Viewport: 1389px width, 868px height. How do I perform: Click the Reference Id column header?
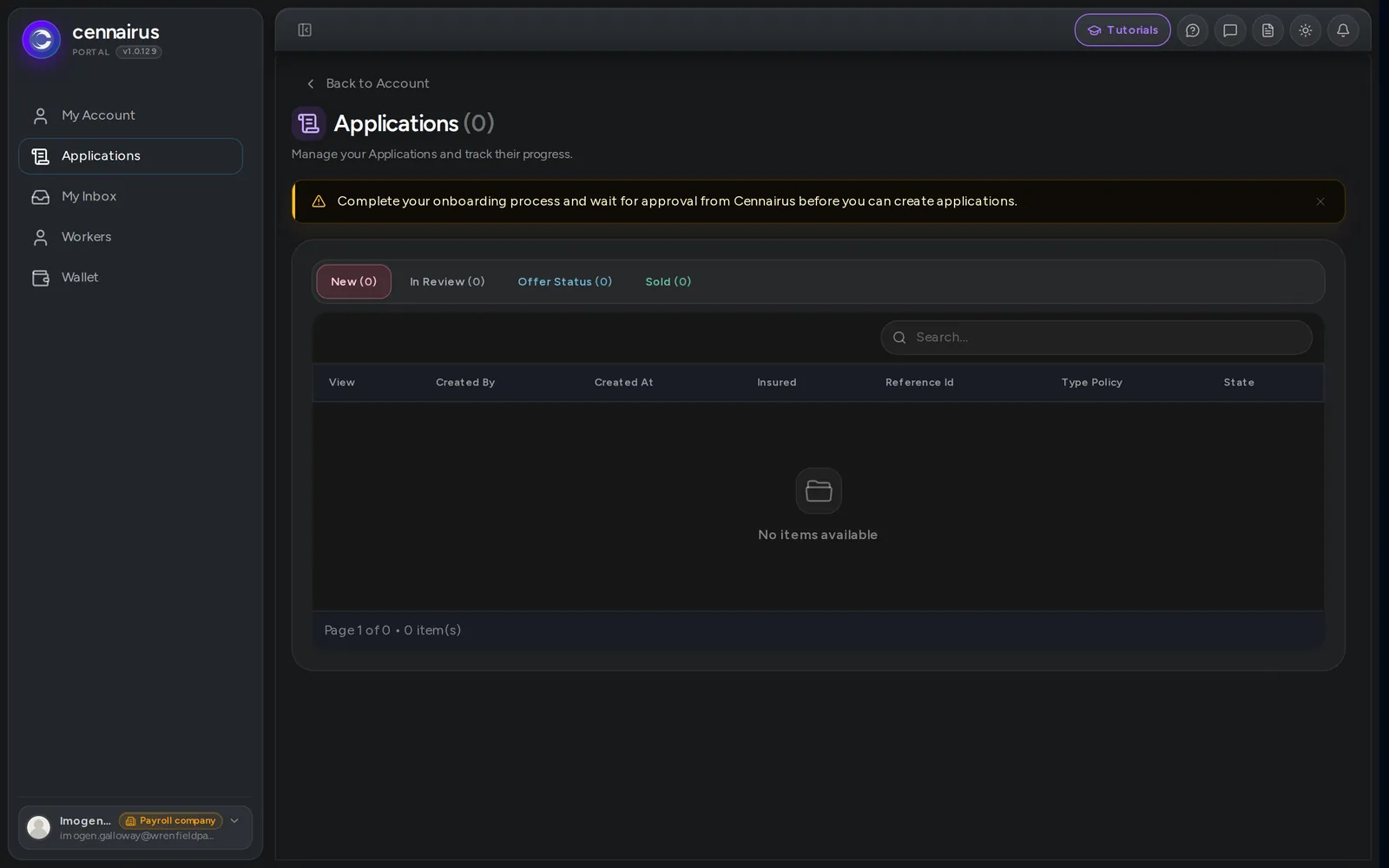[919, 383]
